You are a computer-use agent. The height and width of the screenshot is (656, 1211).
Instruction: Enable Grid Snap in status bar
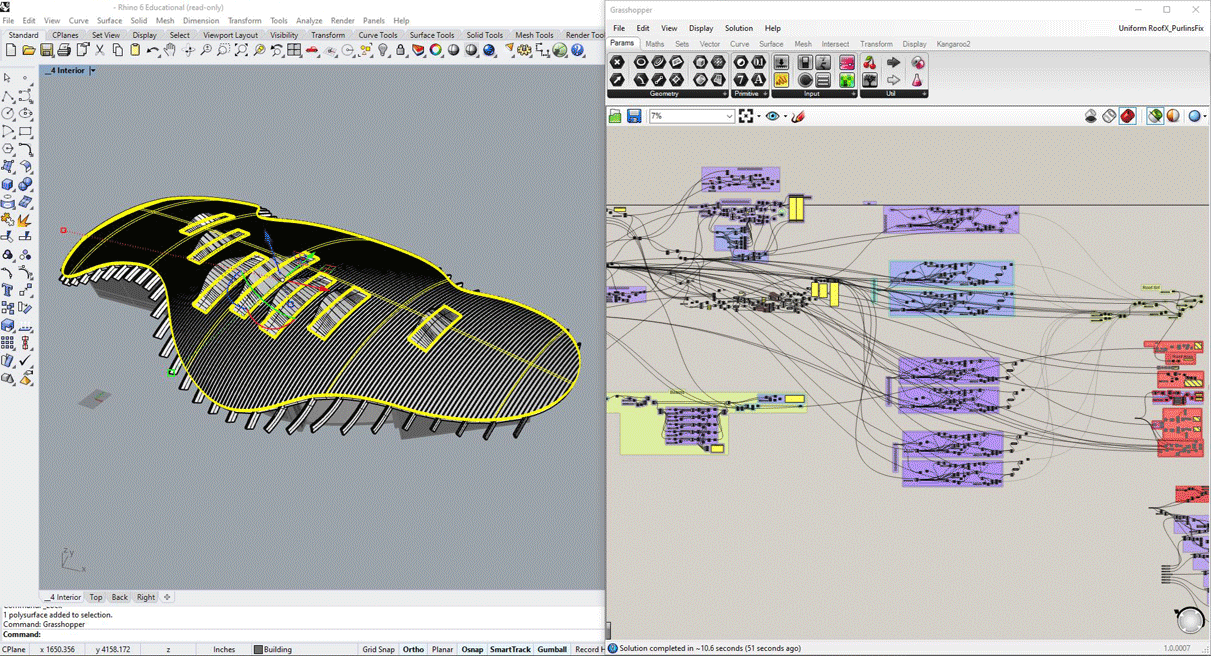378,649
